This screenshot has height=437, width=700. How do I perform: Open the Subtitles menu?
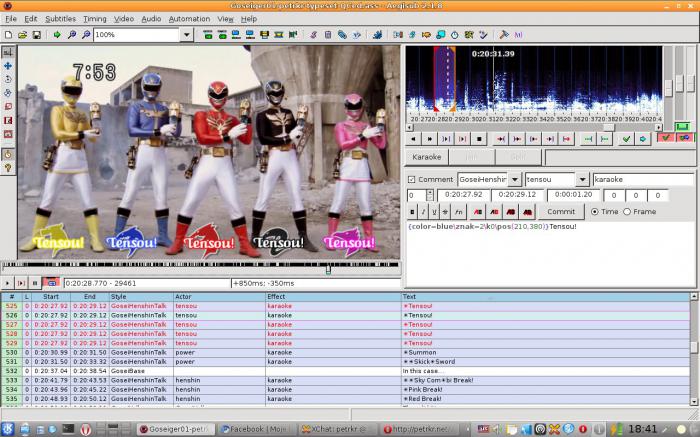pyautogui.click(x=60, y=19)
